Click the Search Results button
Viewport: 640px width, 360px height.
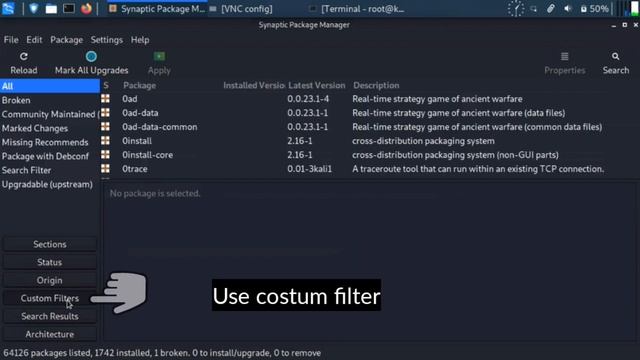[x=50, y=316]
